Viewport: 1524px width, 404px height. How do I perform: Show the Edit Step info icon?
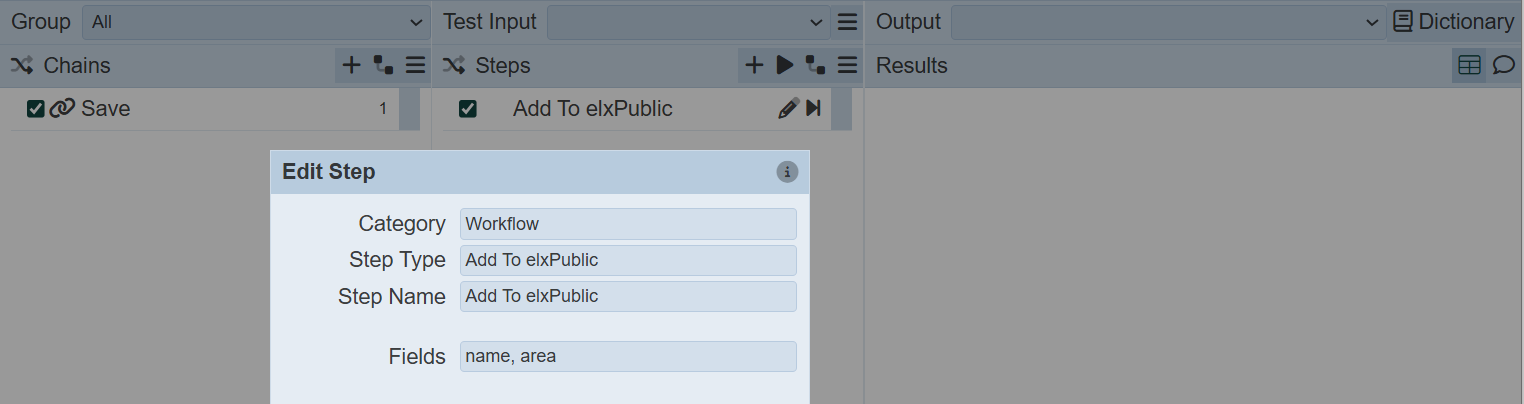787,172
